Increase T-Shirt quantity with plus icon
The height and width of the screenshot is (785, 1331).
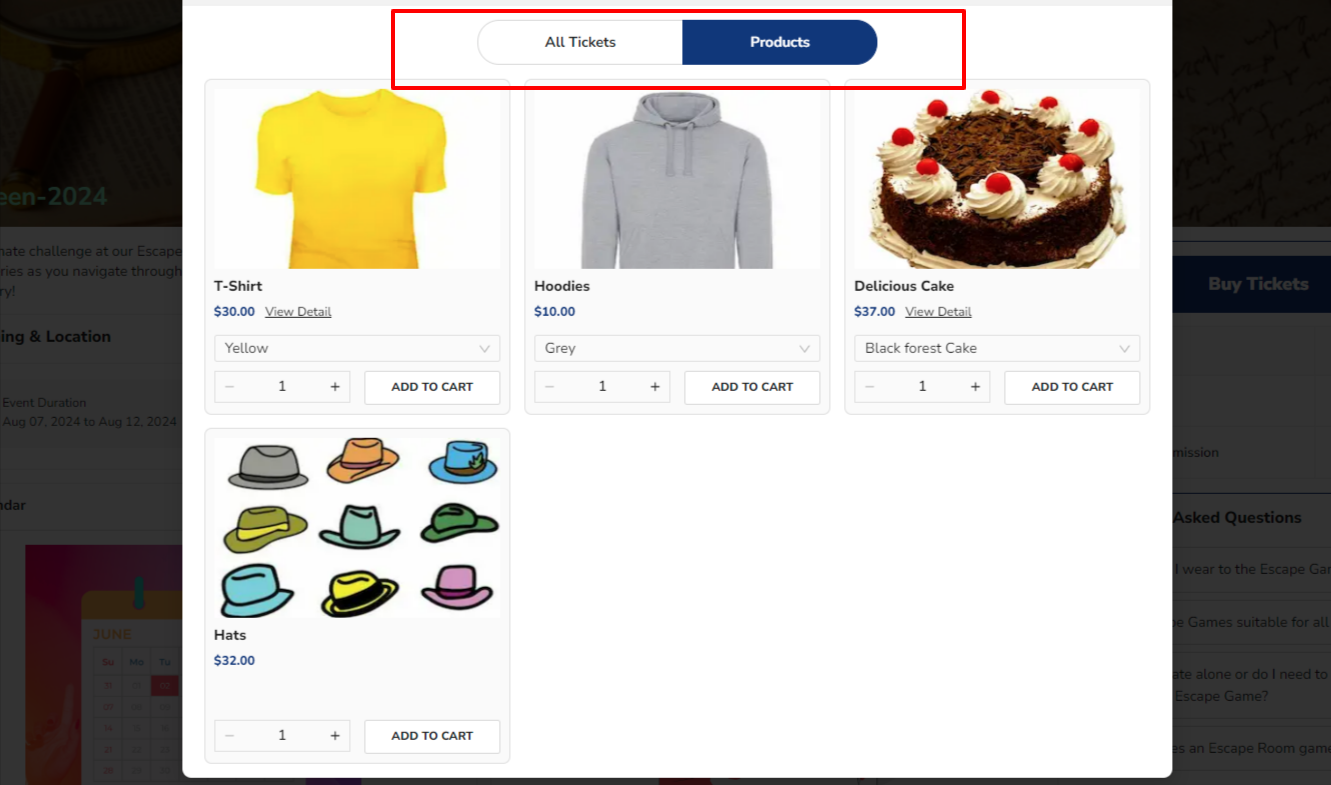(335, 387)
